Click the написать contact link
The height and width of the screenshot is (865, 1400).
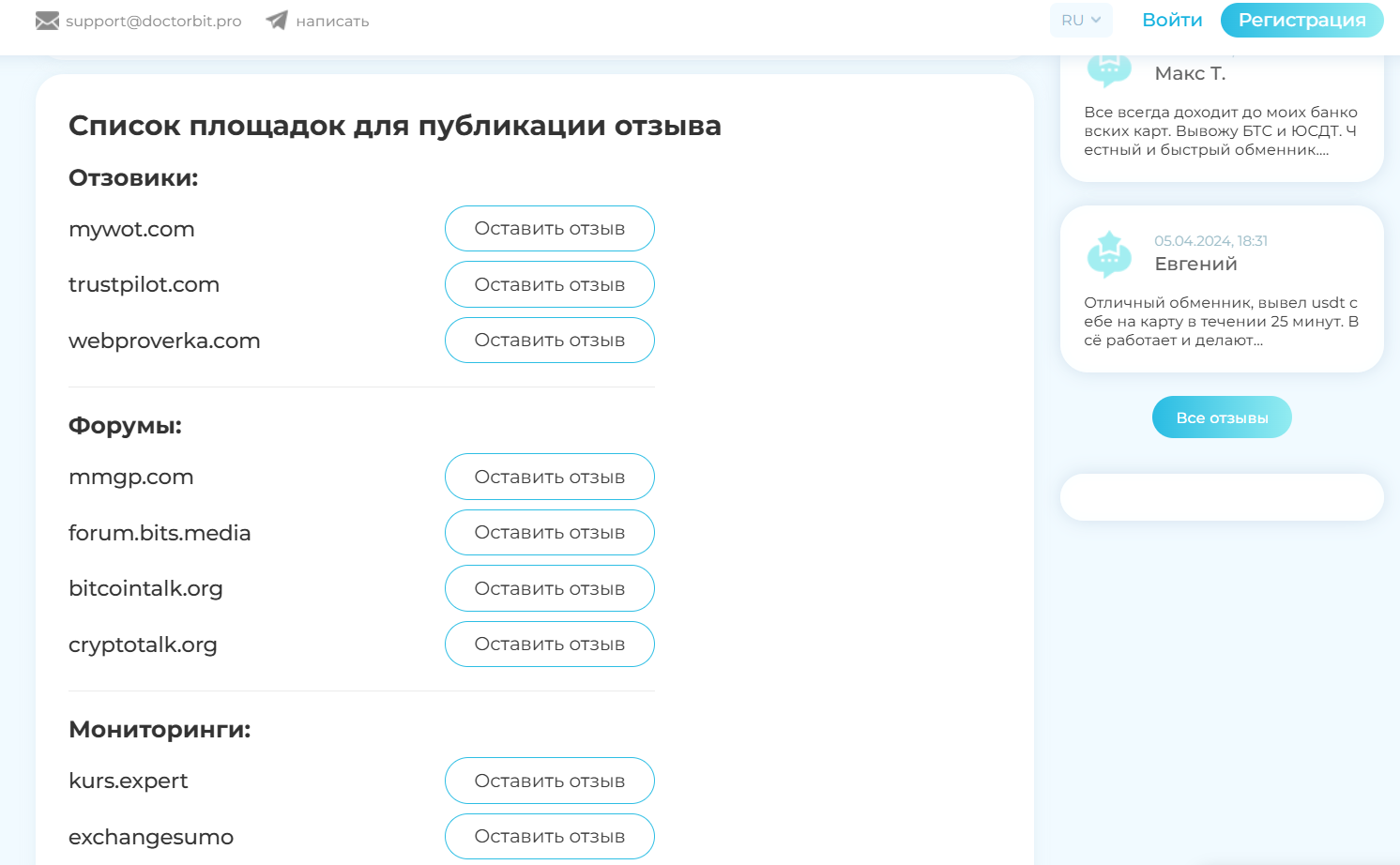[332, 21]
